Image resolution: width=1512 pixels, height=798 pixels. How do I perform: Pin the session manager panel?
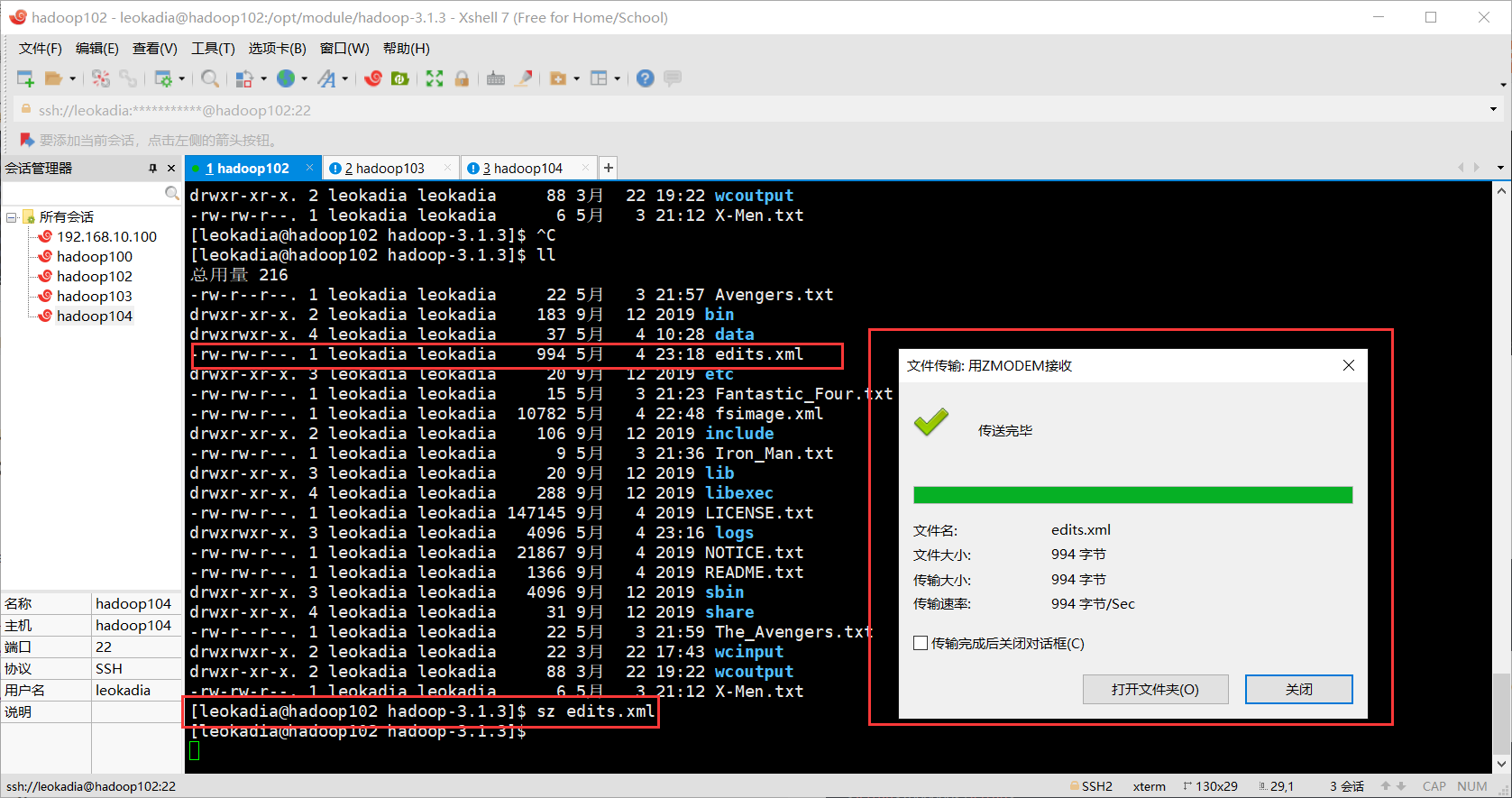click(152, 169)
